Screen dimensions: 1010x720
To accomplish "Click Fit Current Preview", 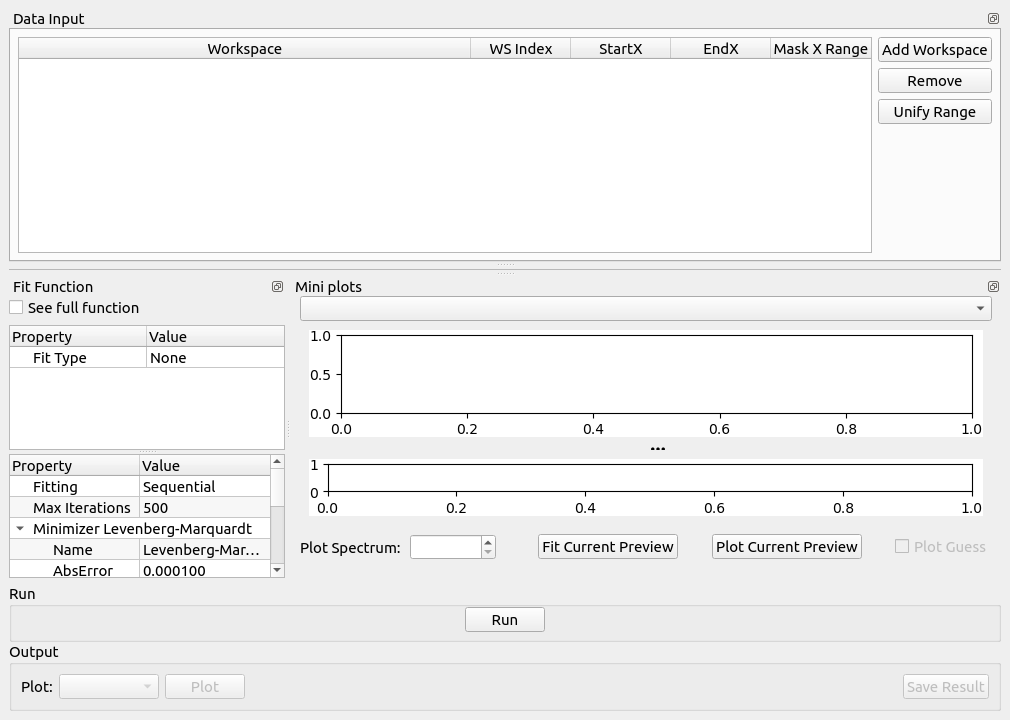I will 607,547.
